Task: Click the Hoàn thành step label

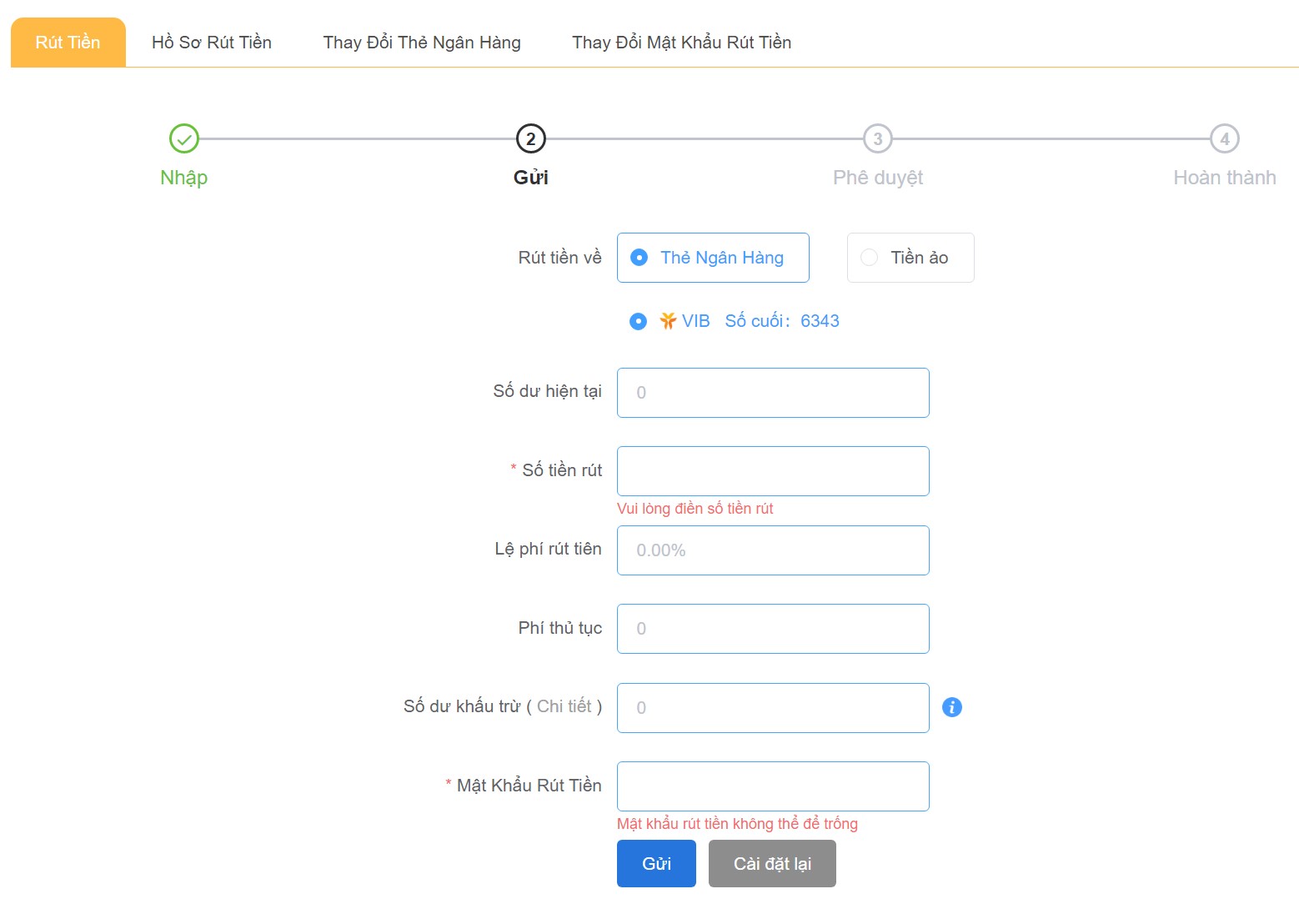Action: click(1225, 178)
